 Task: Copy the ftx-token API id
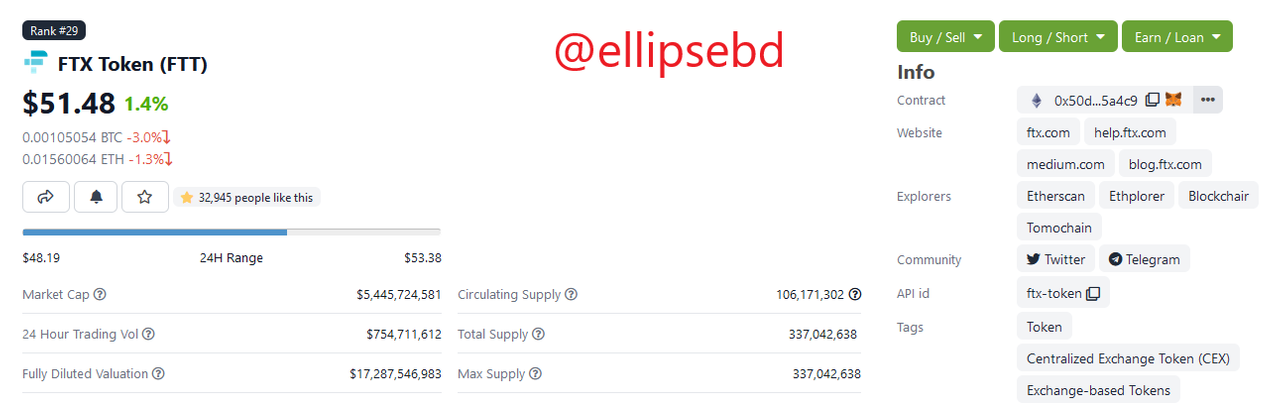click(x=1093, y=294)
